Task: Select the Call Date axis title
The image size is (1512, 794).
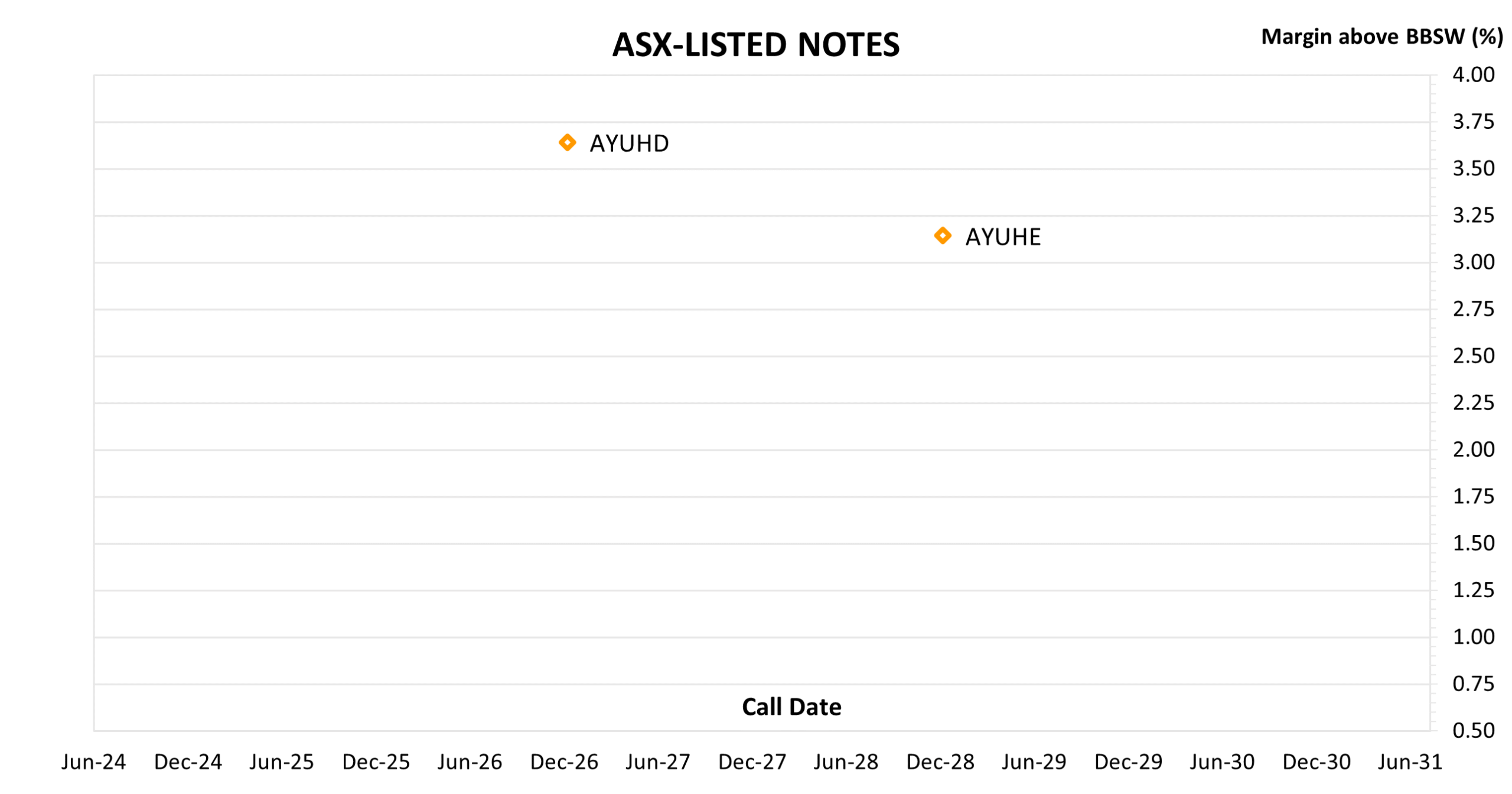Action: (x=791, y=707)
